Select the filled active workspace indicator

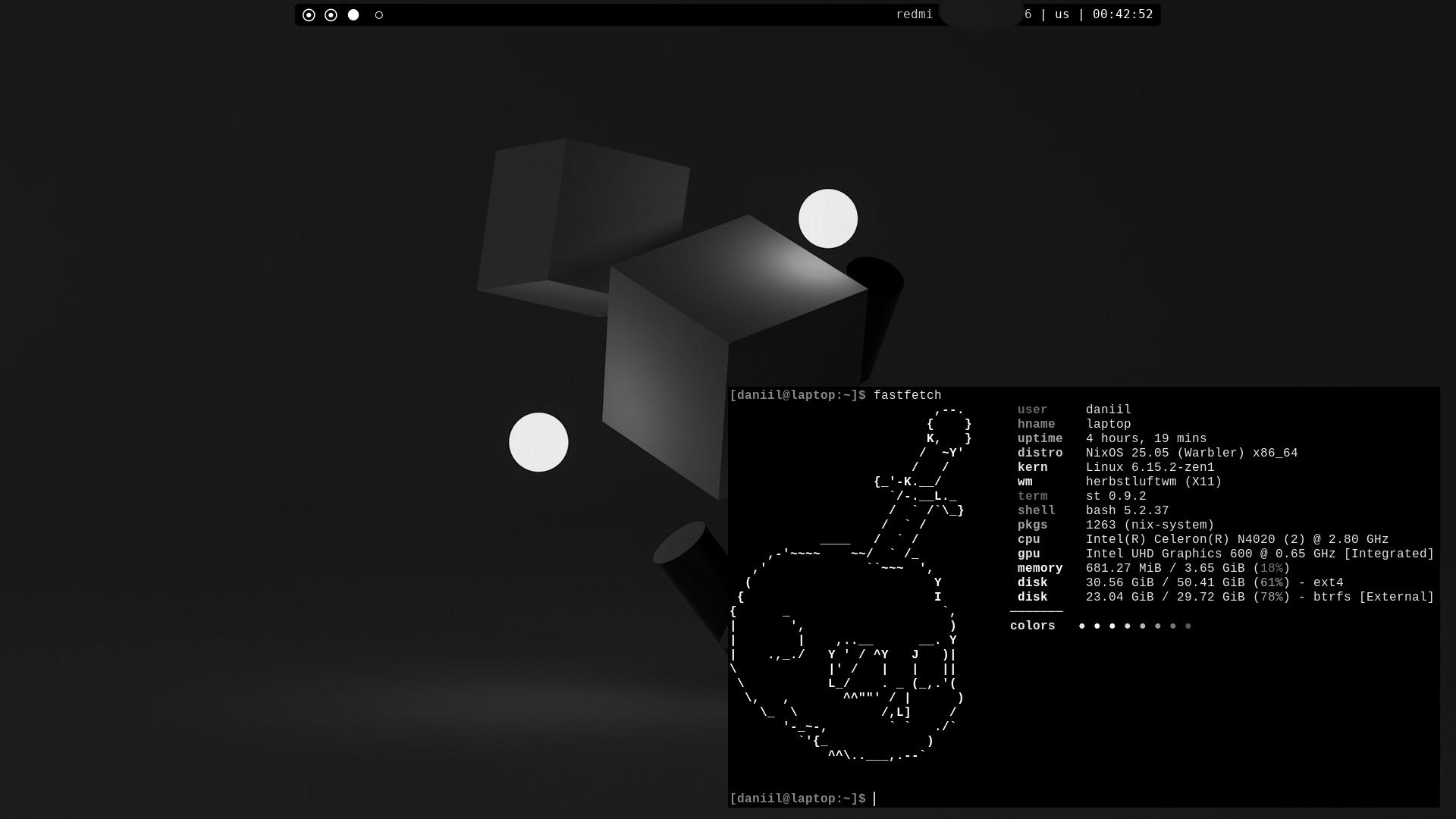[353, 15]
